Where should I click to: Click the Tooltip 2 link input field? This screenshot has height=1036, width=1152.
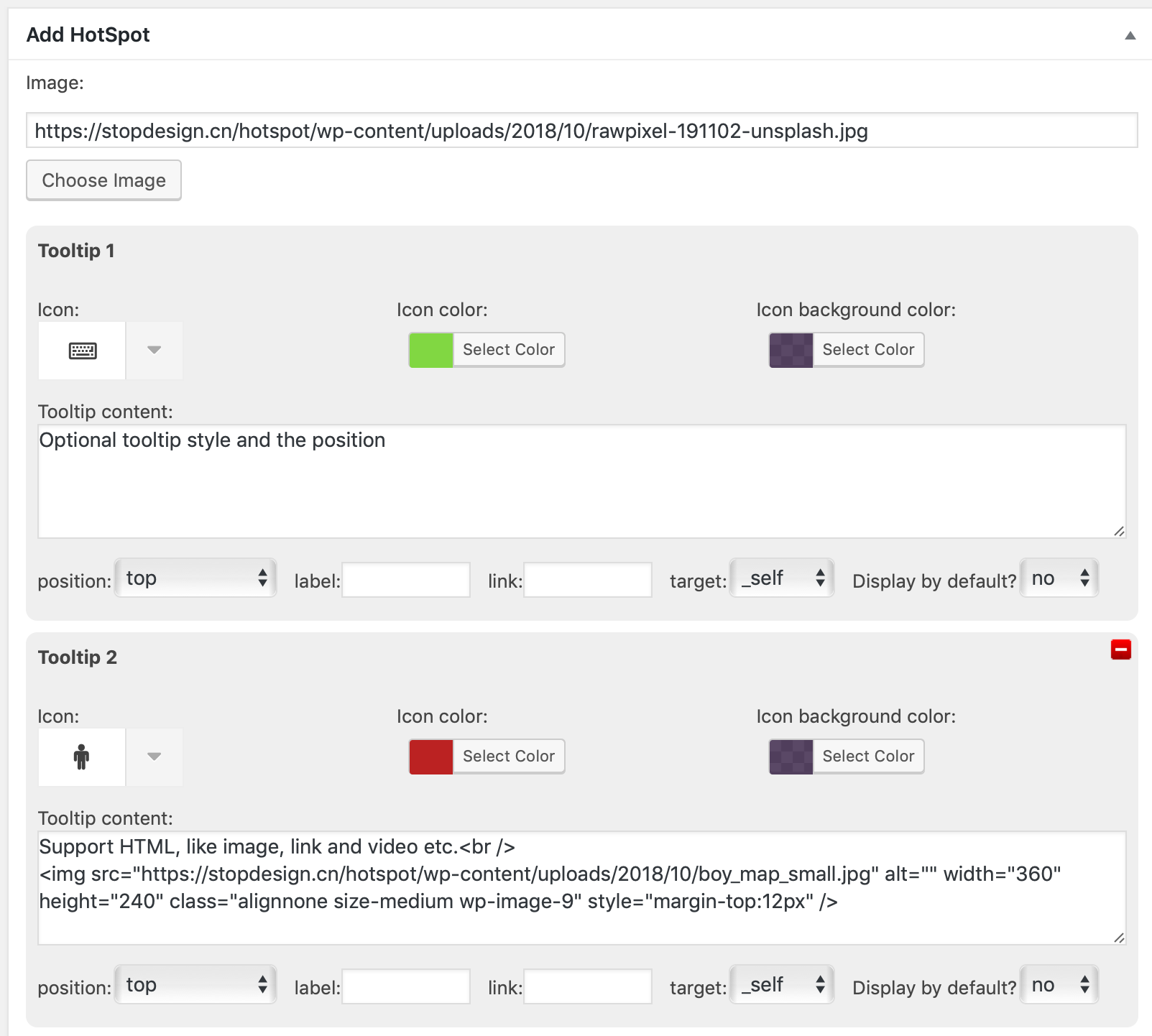coord(588,986)
